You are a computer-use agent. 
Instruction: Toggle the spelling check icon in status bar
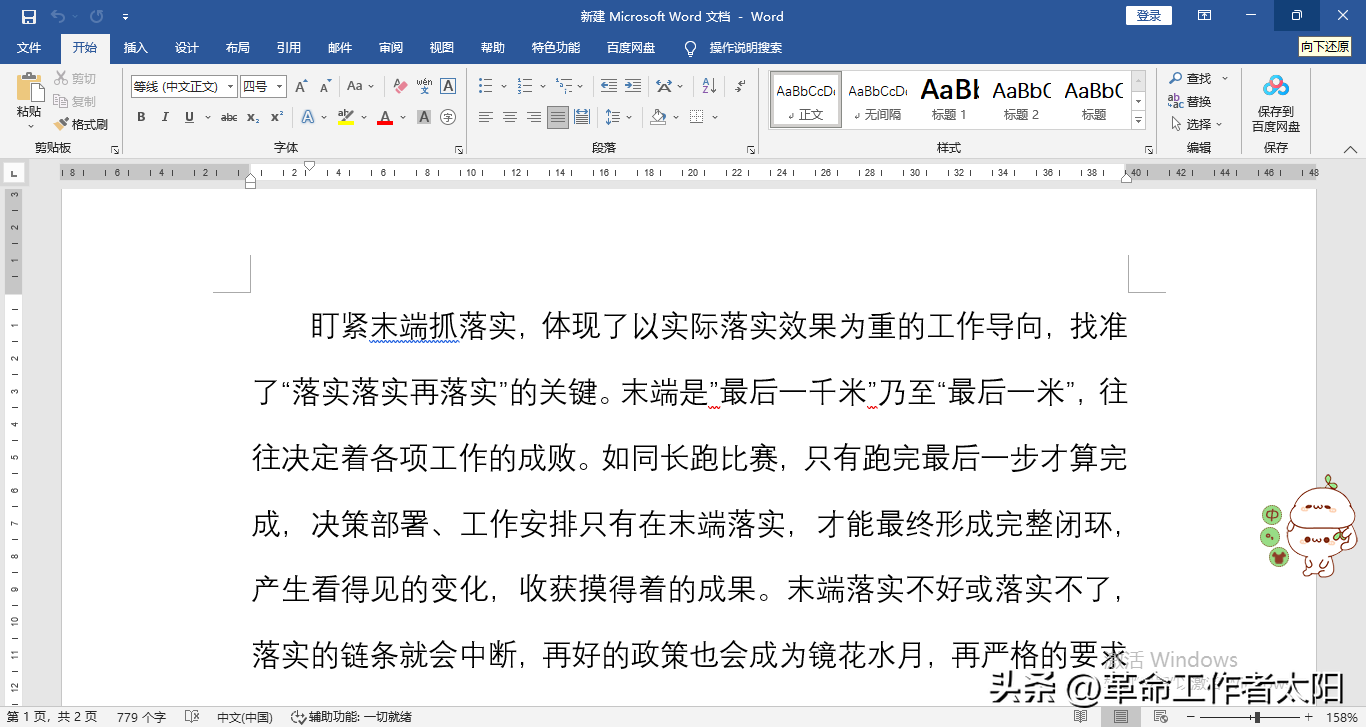tap(191, 717)
